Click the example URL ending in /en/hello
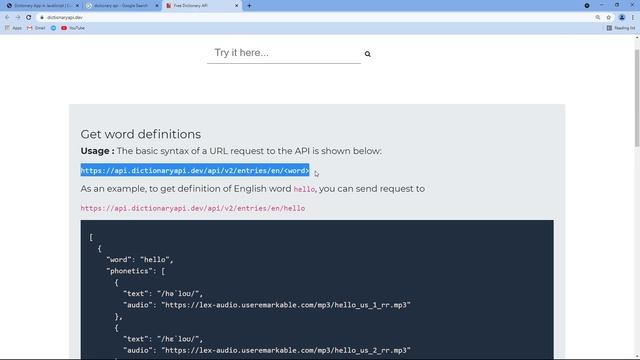 tap(193, 208)
